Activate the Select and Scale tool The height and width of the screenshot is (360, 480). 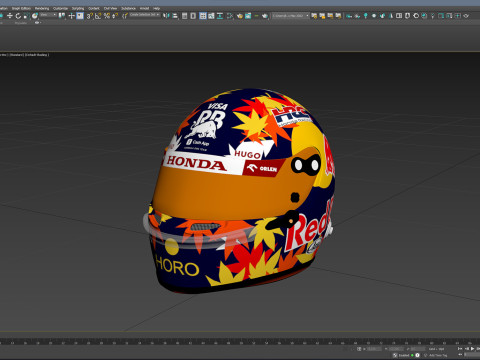[26, 16]
